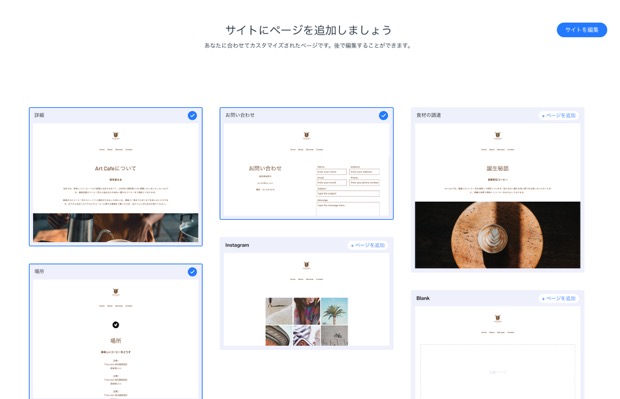Add the 食材の調達 page via ページを追加

[x=558, y=115]
